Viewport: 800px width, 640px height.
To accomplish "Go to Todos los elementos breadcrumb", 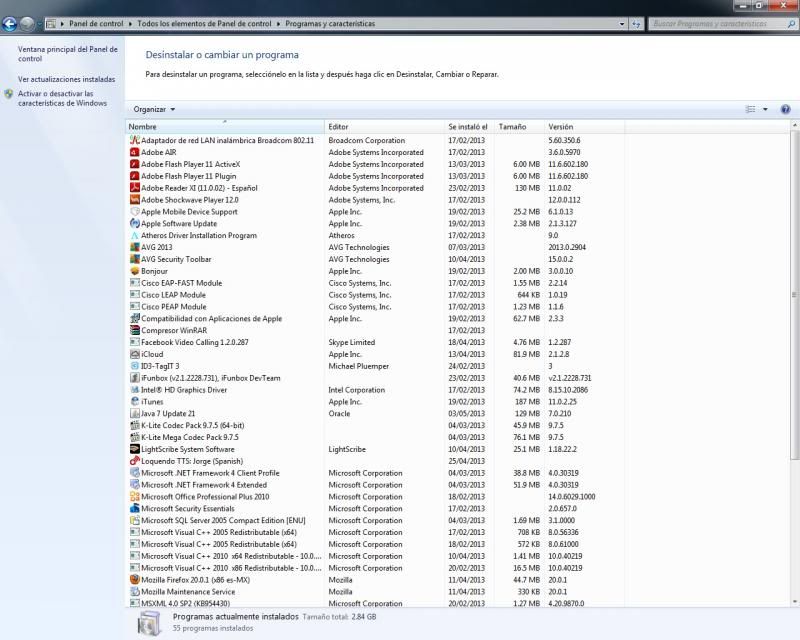I will 204,23.
